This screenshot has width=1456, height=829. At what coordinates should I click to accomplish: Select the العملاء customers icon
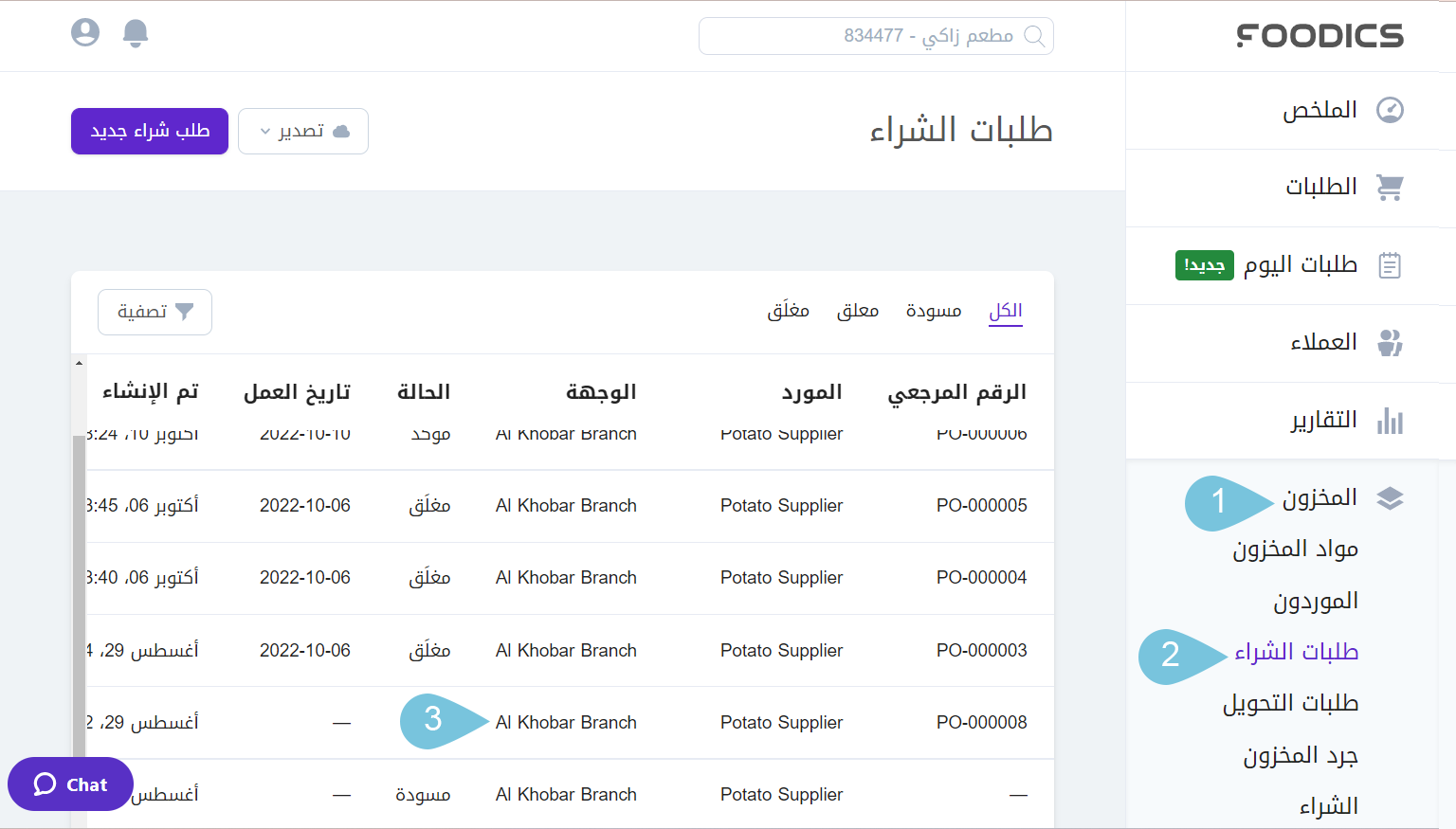point(1390,343)
